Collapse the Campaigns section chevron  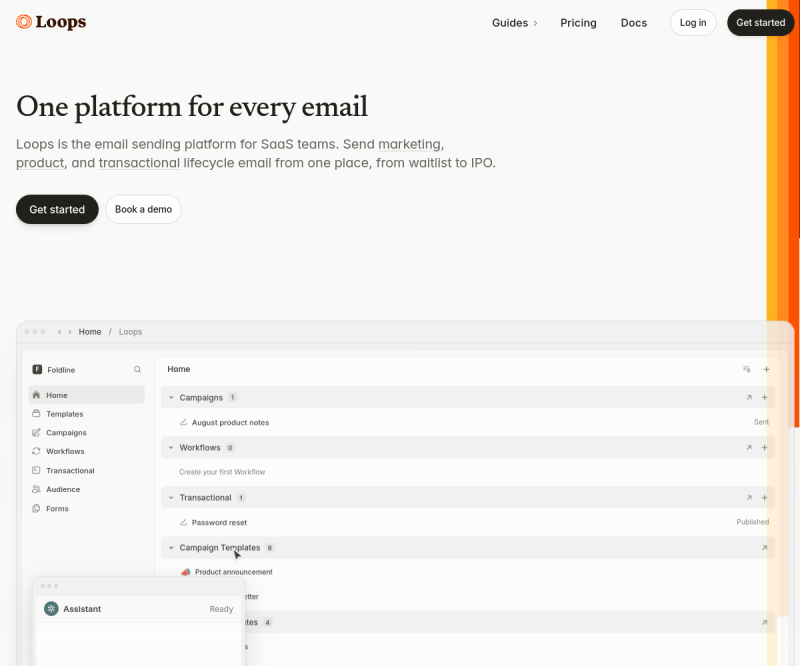pyautogui.click(x=171, y=398)
